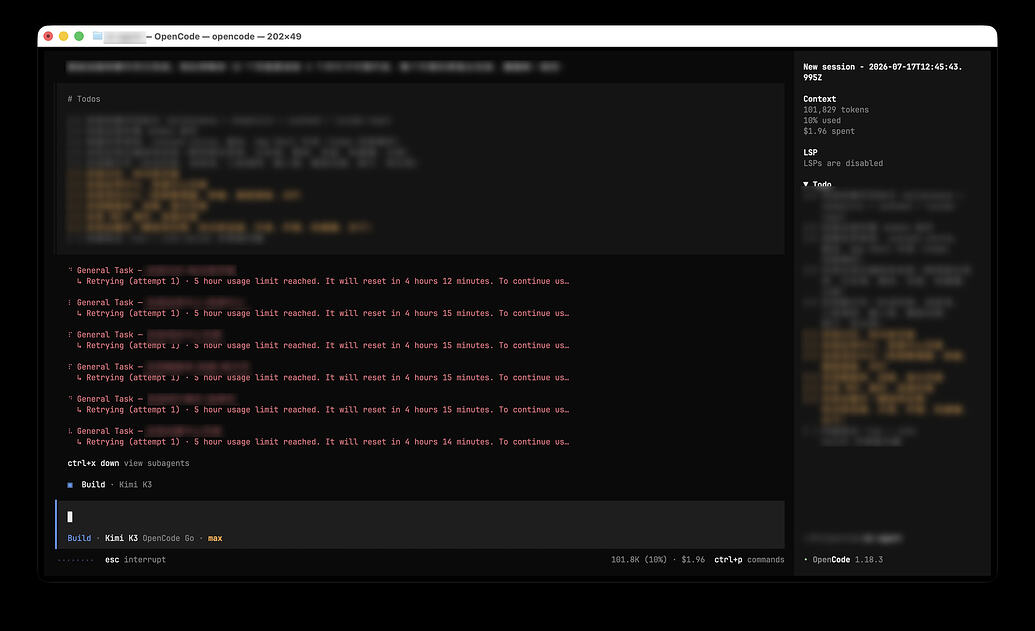
Task: Click the New session title in sidebar
Action: (883, 72)
